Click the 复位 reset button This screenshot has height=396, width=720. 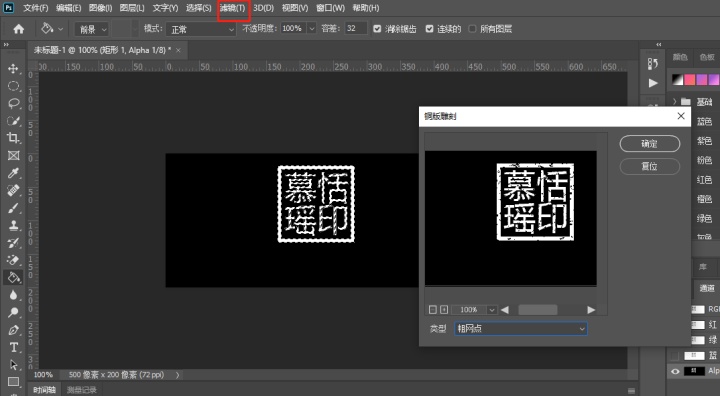pos(649,166)
